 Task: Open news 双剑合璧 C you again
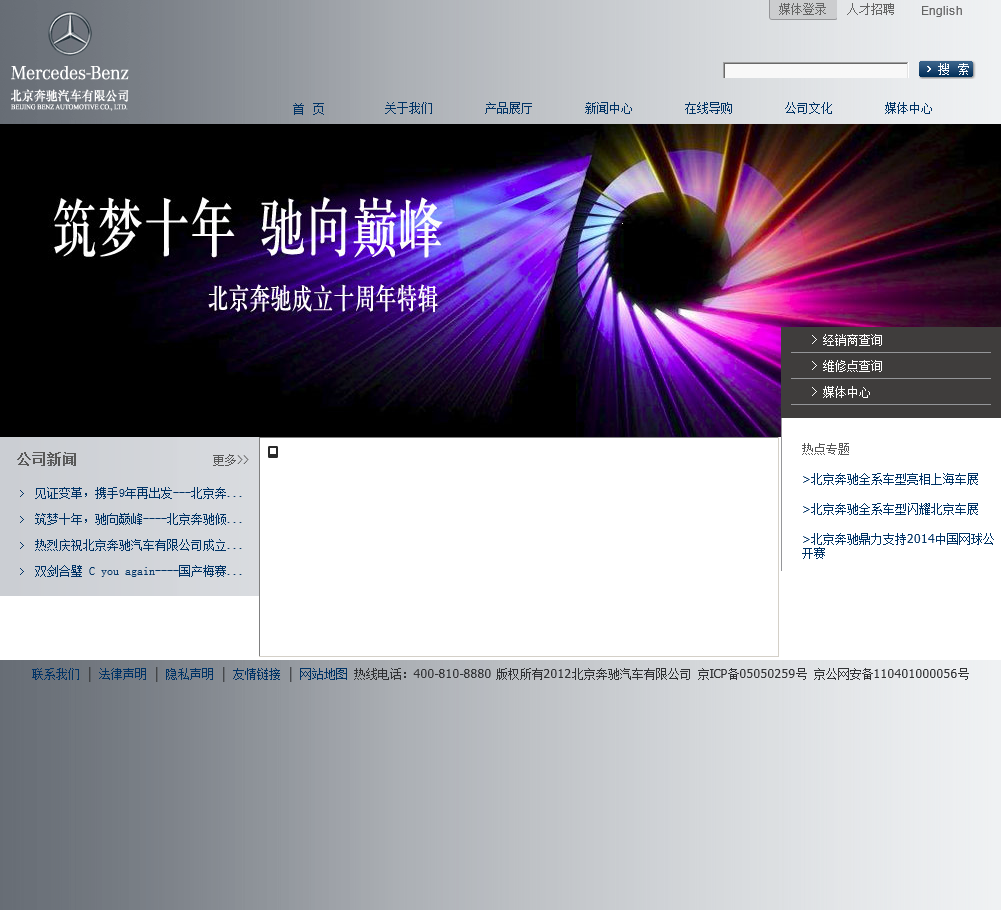click(138, 571)
